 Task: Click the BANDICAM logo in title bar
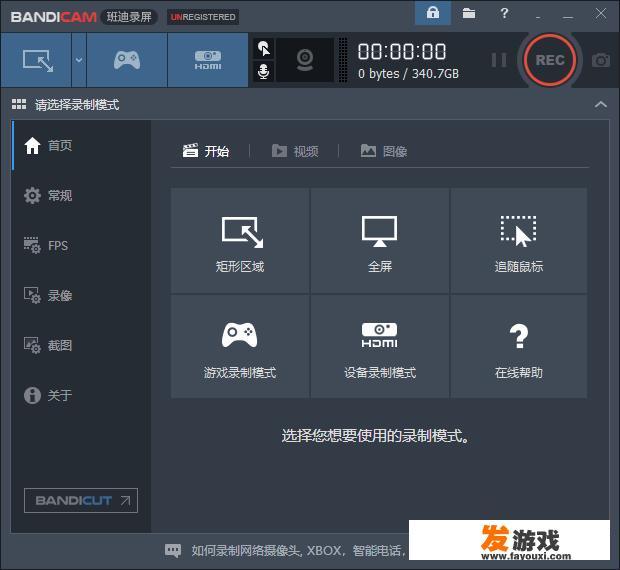tap(53, 17)
